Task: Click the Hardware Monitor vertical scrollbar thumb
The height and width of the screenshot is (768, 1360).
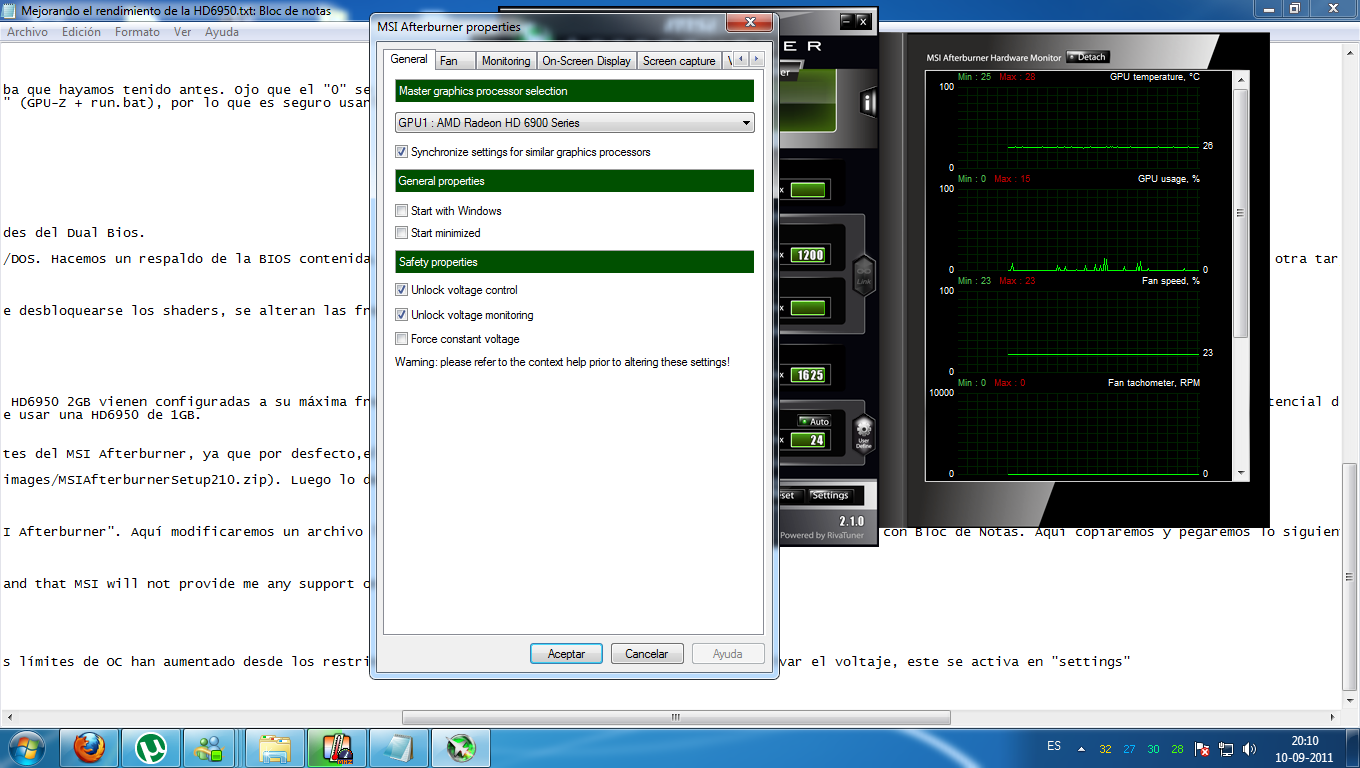Action: pos(1241,212)
